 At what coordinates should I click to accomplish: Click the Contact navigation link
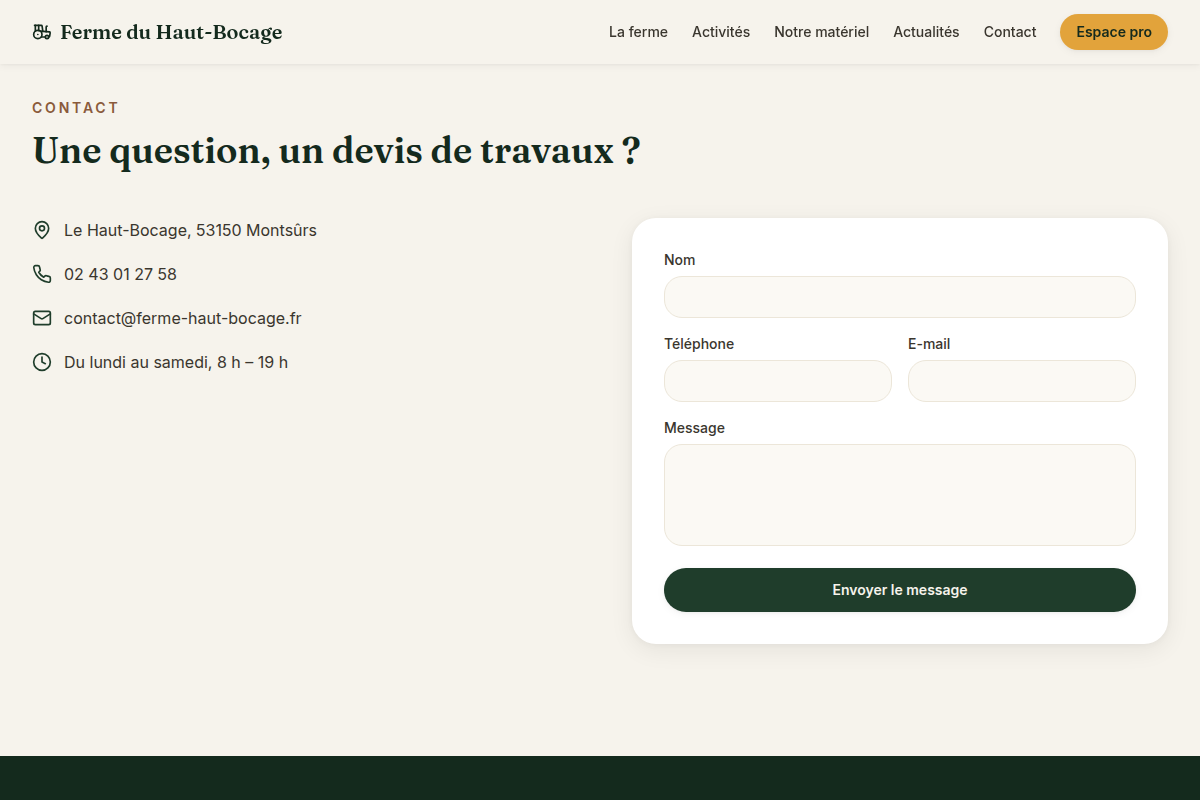coord(1010,32)
